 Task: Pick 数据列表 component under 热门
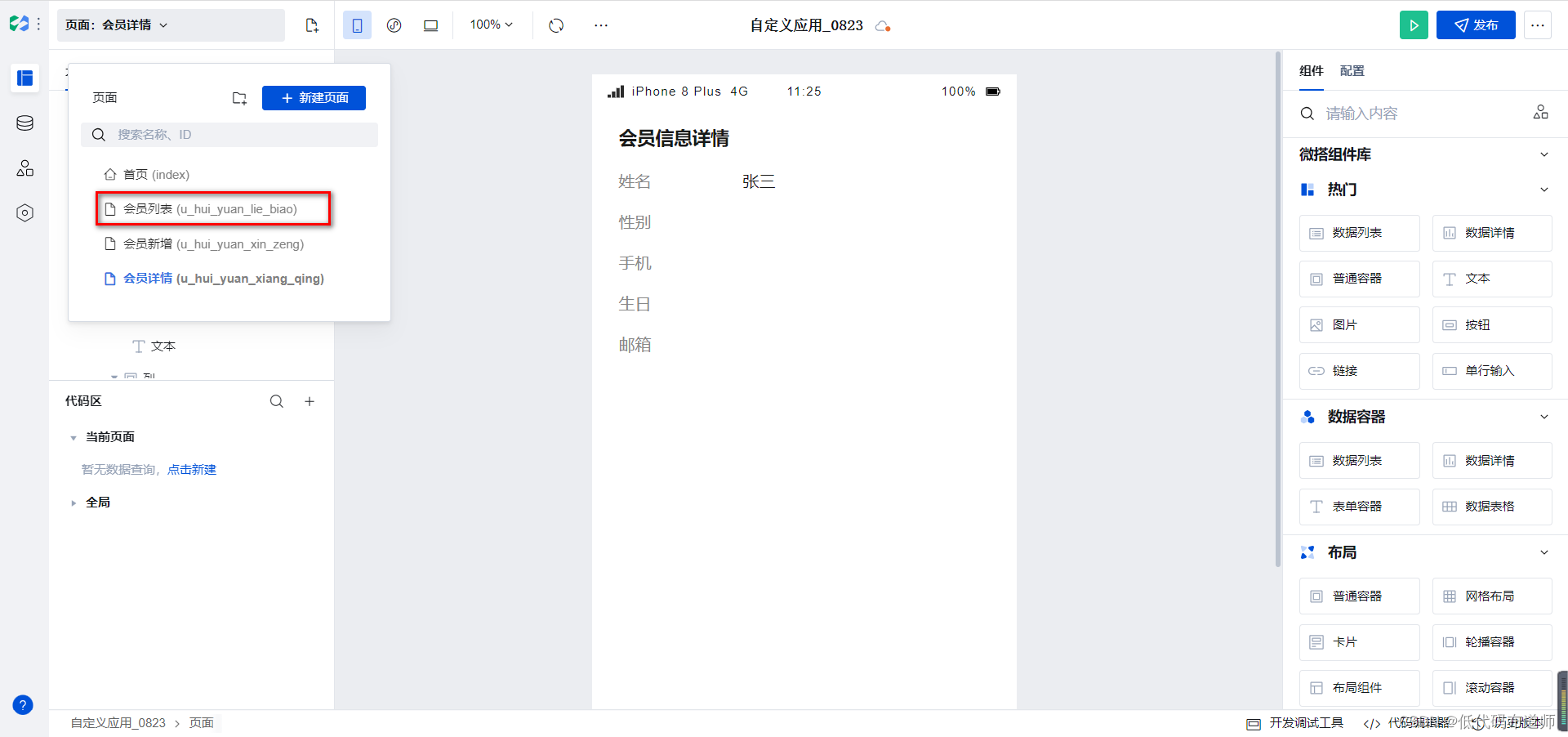(1360, 234)
